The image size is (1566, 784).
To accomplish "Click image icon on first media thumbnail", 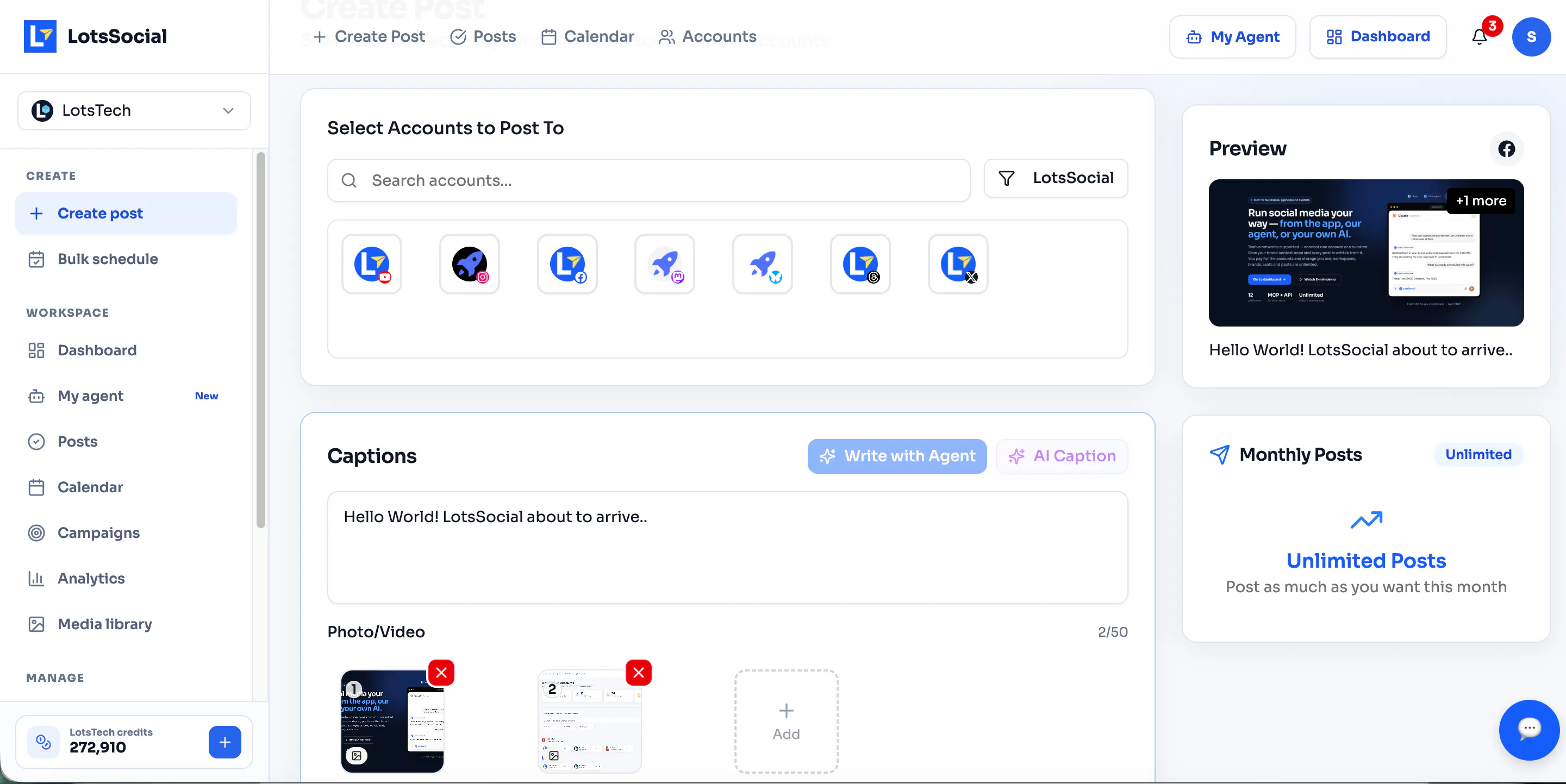I will [357, 755].
